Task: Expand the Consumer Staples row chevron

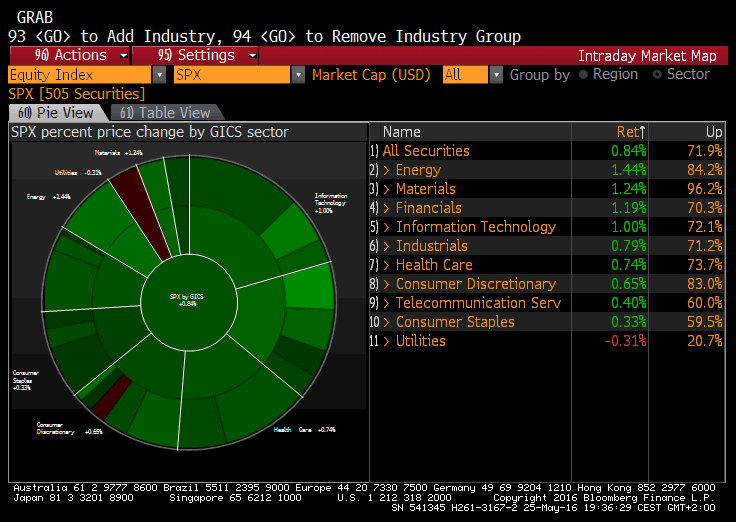Action: (x=386, y=322)
